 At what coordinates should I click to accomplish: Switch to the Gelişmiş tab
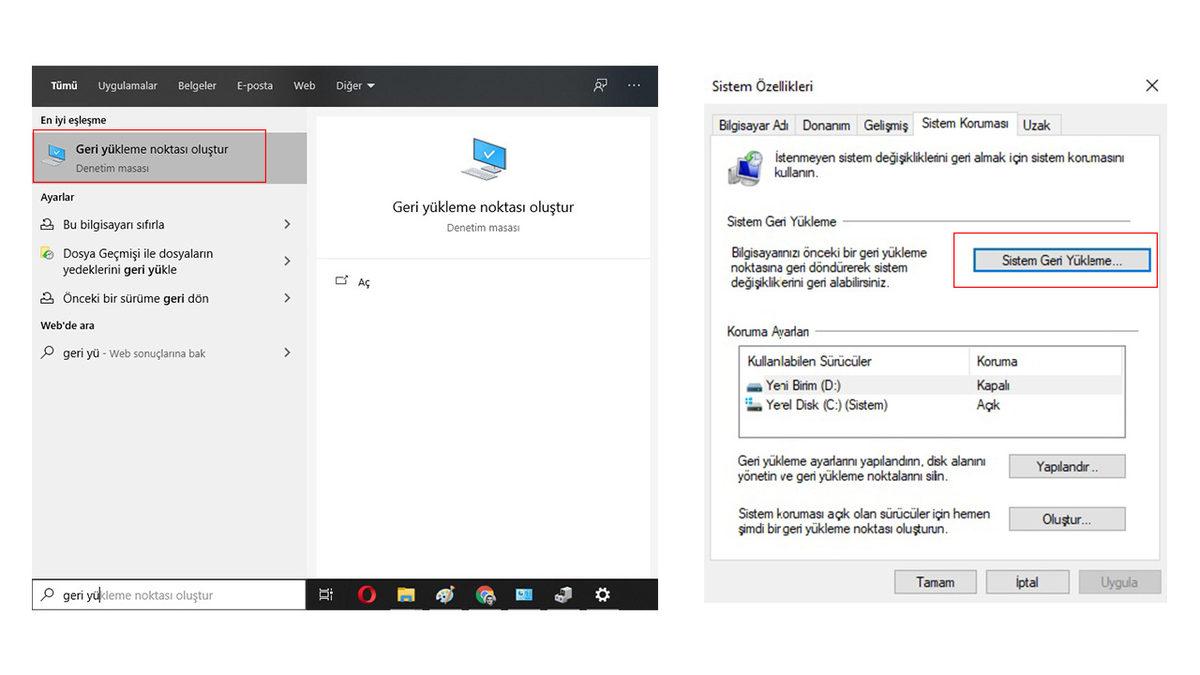pyautogui.click(x=886, y=125)
